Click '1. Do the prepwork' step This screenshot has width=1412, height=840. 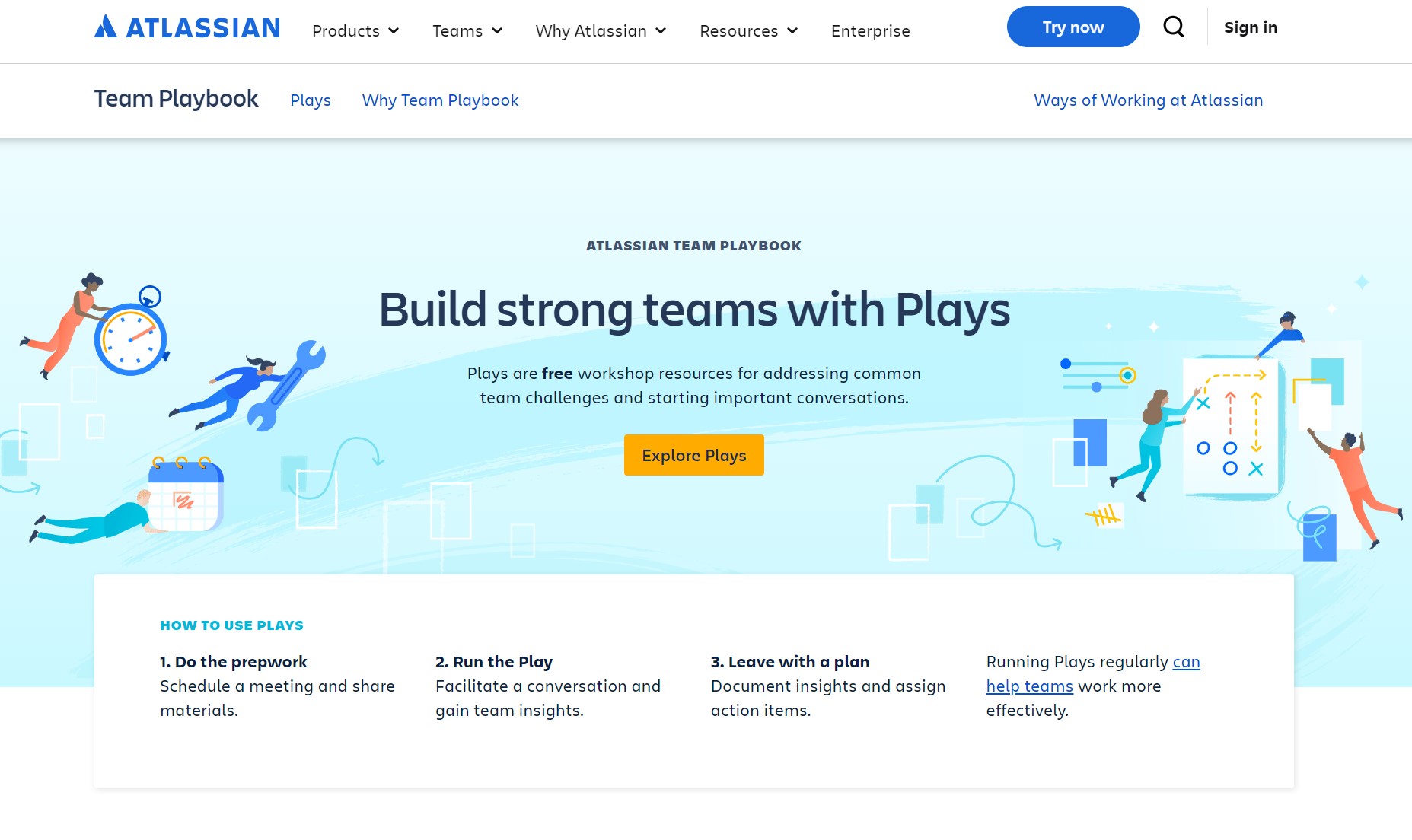tap(234, 662)
